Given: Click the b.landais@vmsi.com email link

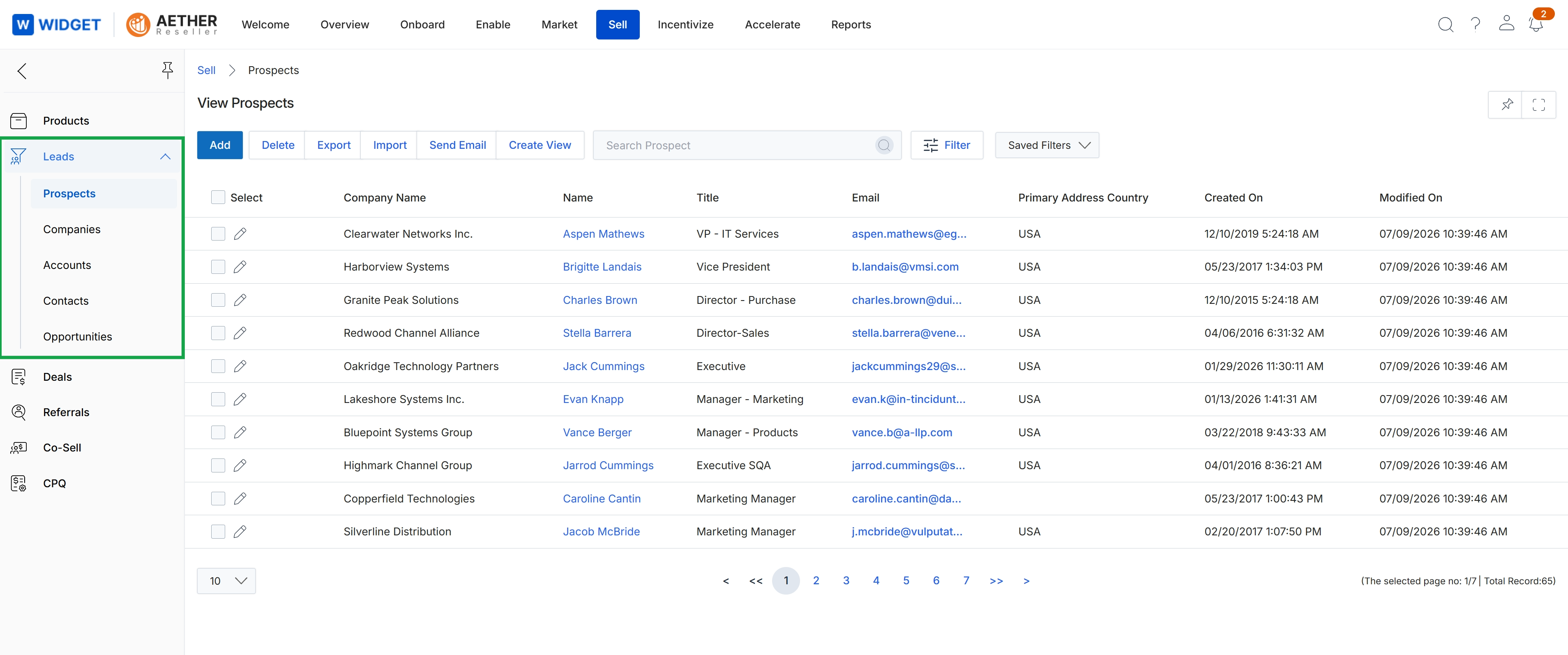Looking at the screenshot, I should click(905, 267).
